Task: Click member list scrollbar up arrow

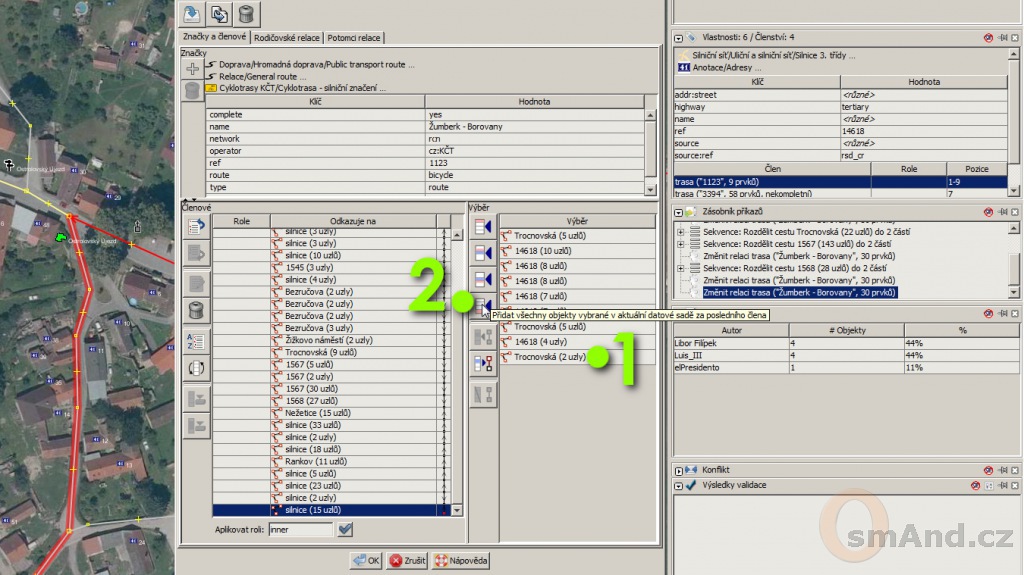Action: pyautogui.click(x=457, y=235)
